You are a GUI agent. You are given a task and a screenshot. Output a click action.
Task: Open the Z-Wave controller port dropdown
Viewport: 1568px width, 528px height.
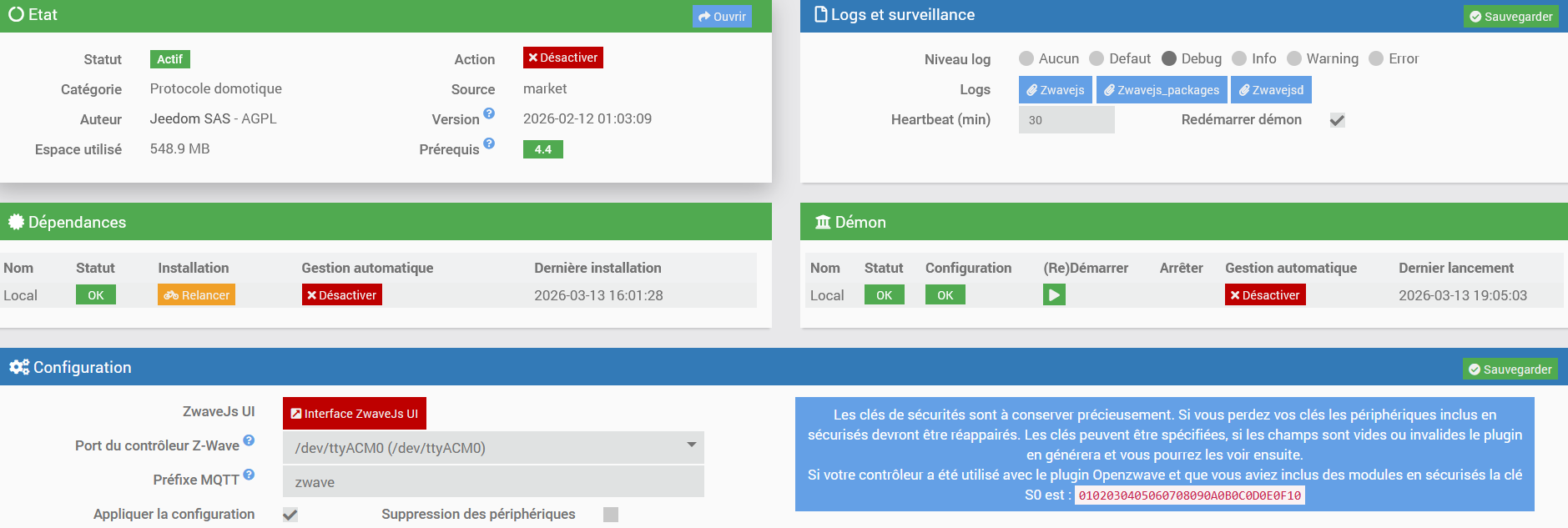(493, 447)
